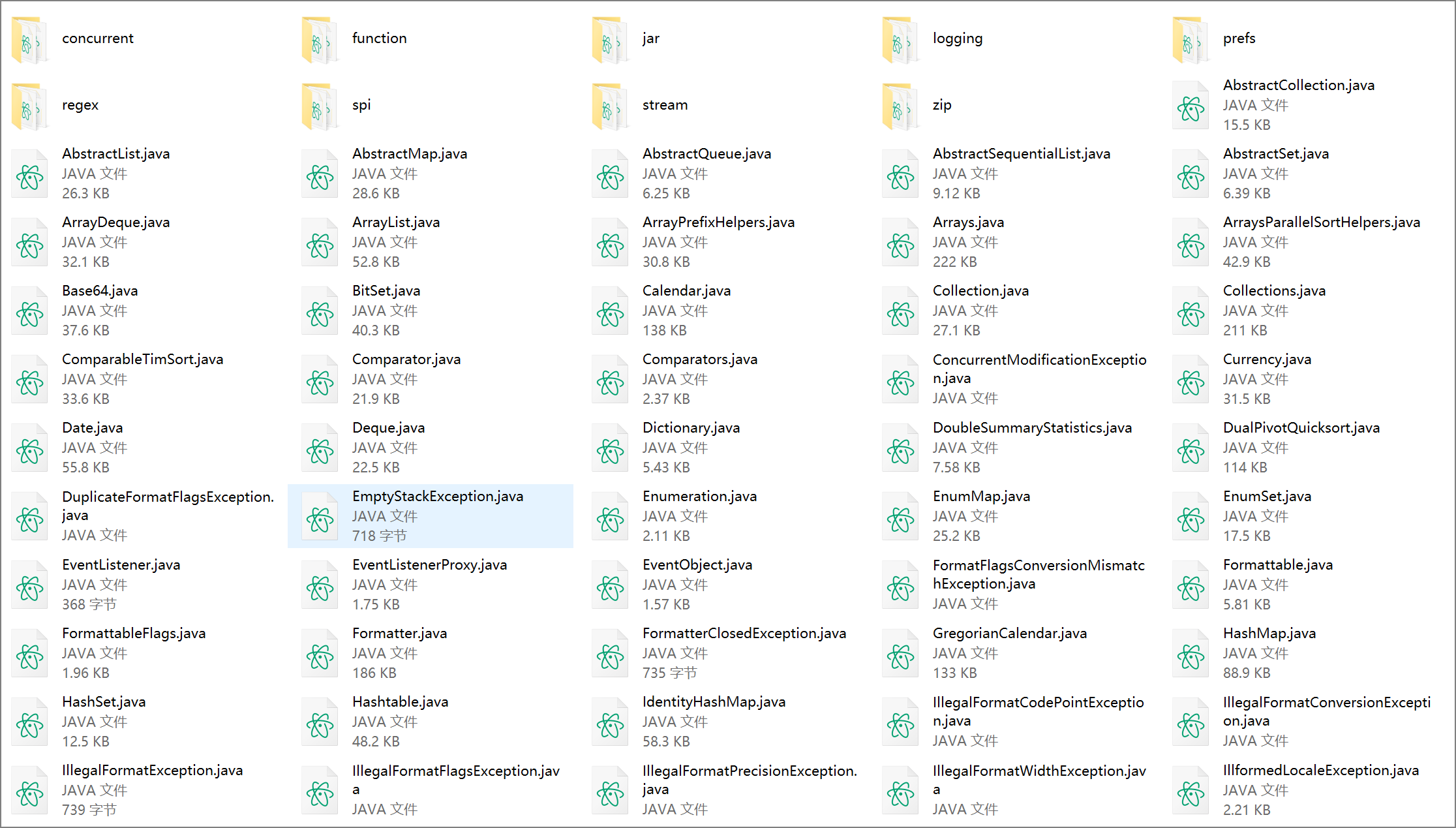This screenshot has height=828, width=1456.
Task: Click the zip folder icon
Action: point(901,107)
